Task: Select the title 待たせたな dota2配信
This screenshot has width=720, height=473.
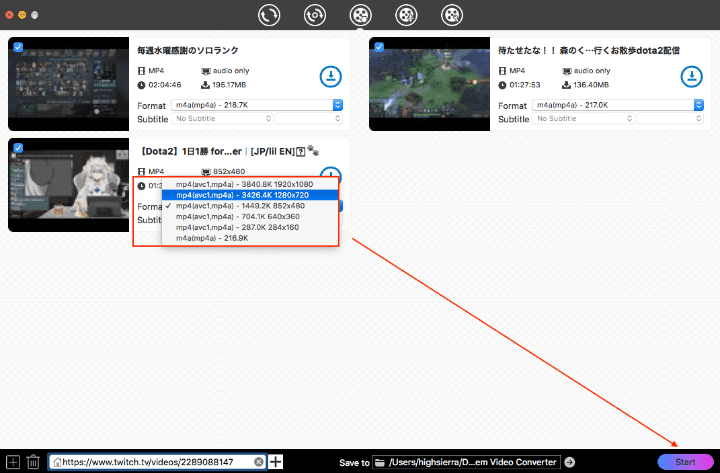Action: tap(589, 51)
